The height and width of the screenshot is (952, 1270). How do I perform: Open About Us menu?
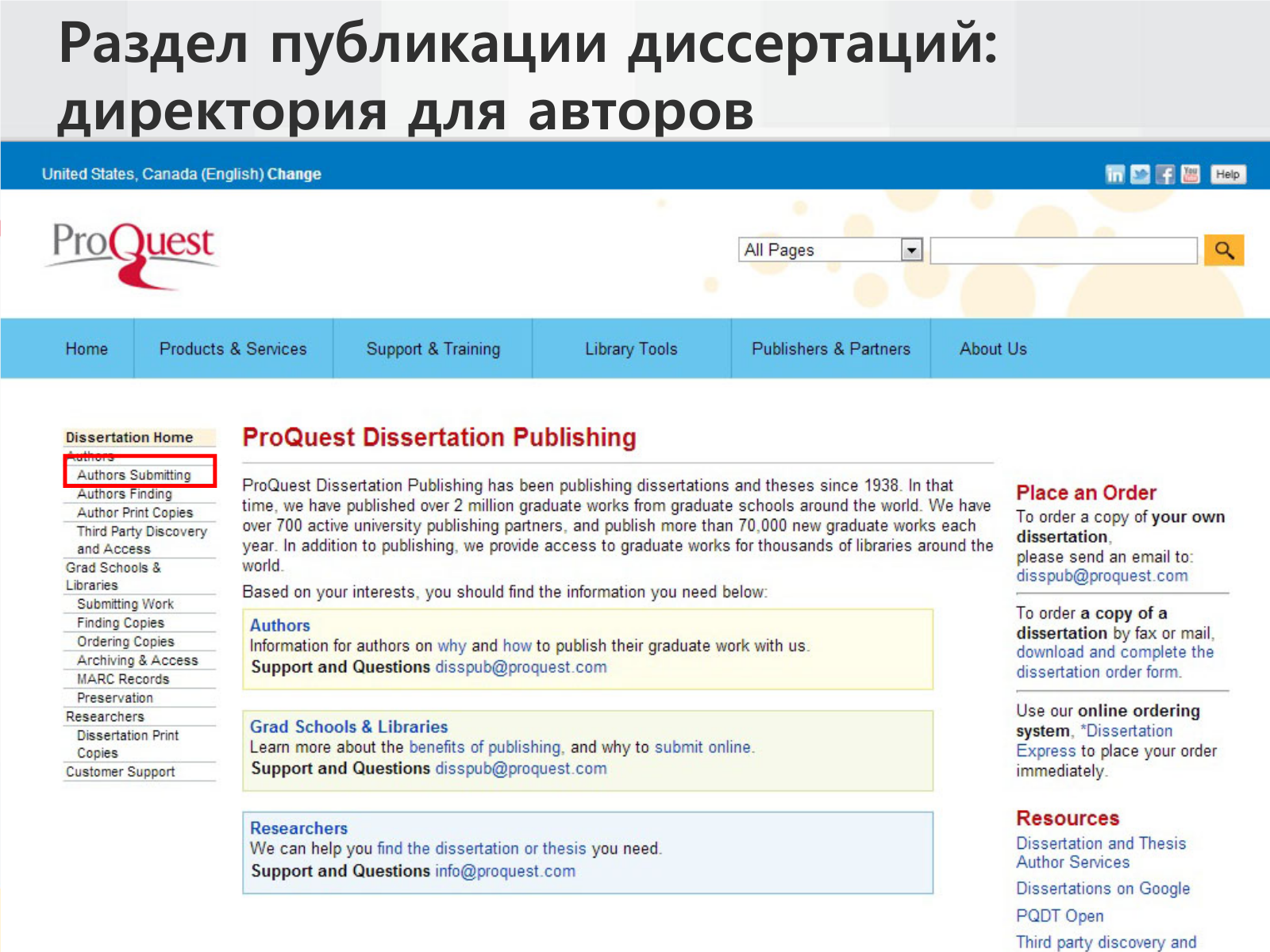[993, 349]
